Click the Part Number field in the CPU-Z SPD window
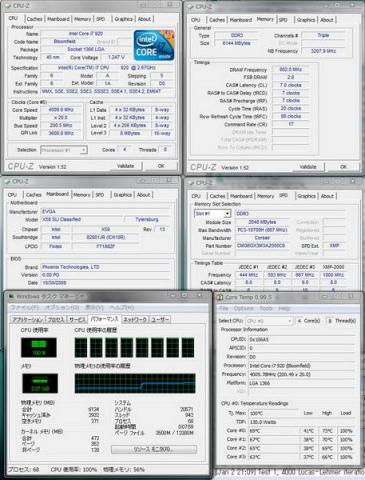 coord(262,246)
